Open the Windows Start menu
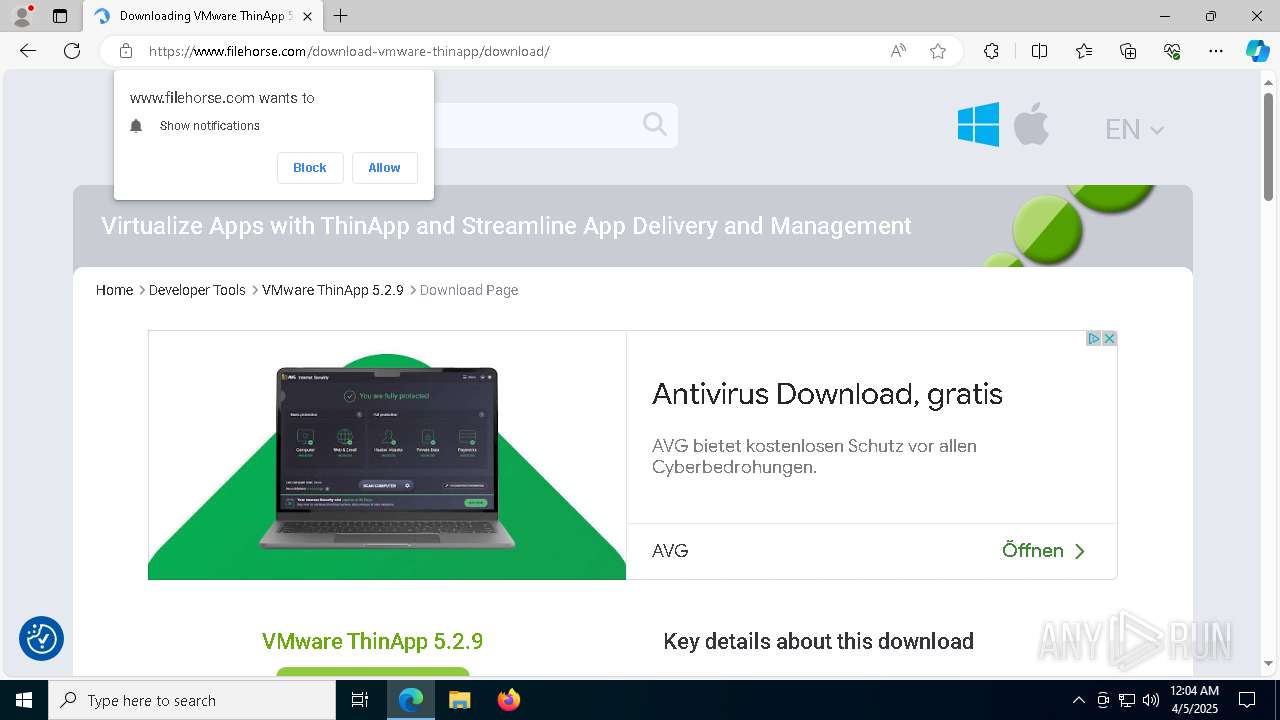The height and width of the screenshot is (720, 1280). pyautogui.click(x=24, y=700)
